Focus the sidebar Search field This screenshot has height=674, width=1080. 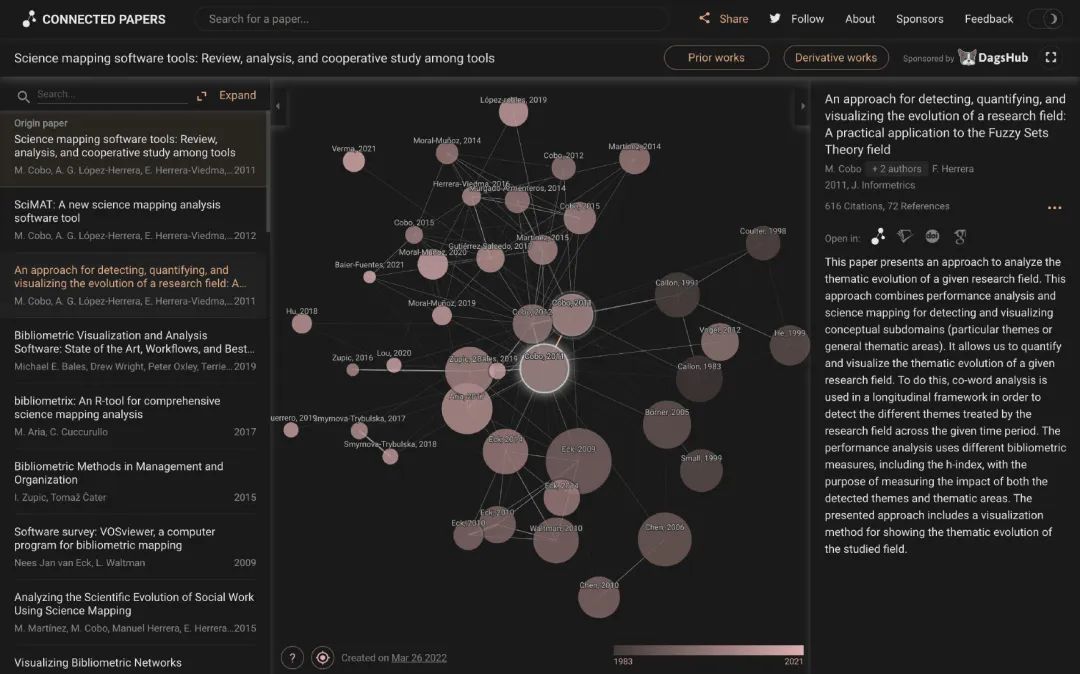(x=110, y=95)
